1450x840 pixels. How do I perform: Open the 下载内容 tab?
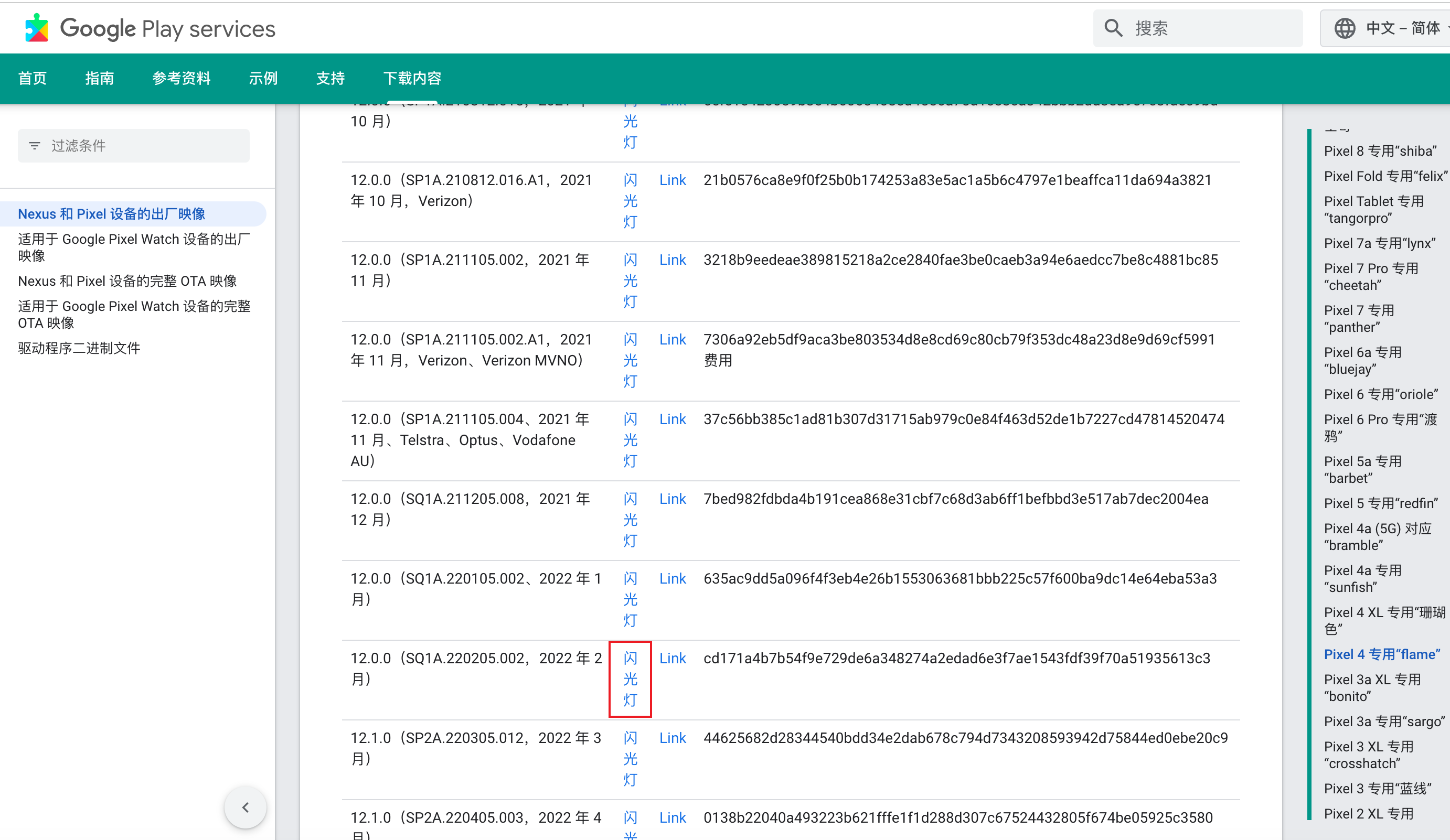click(x=412, y=78)
